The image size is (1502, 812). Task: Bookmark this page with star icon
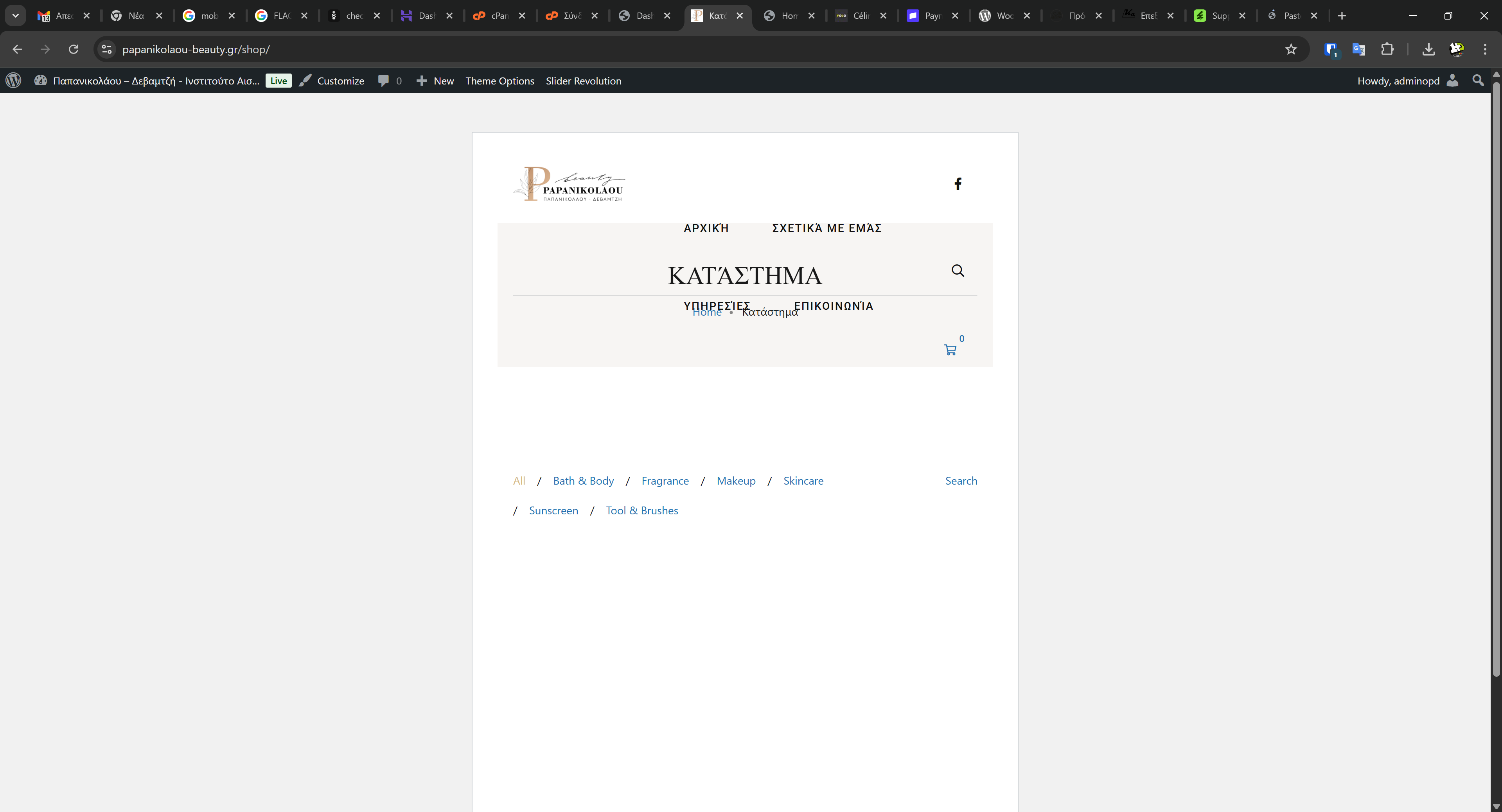[1291, 50]
